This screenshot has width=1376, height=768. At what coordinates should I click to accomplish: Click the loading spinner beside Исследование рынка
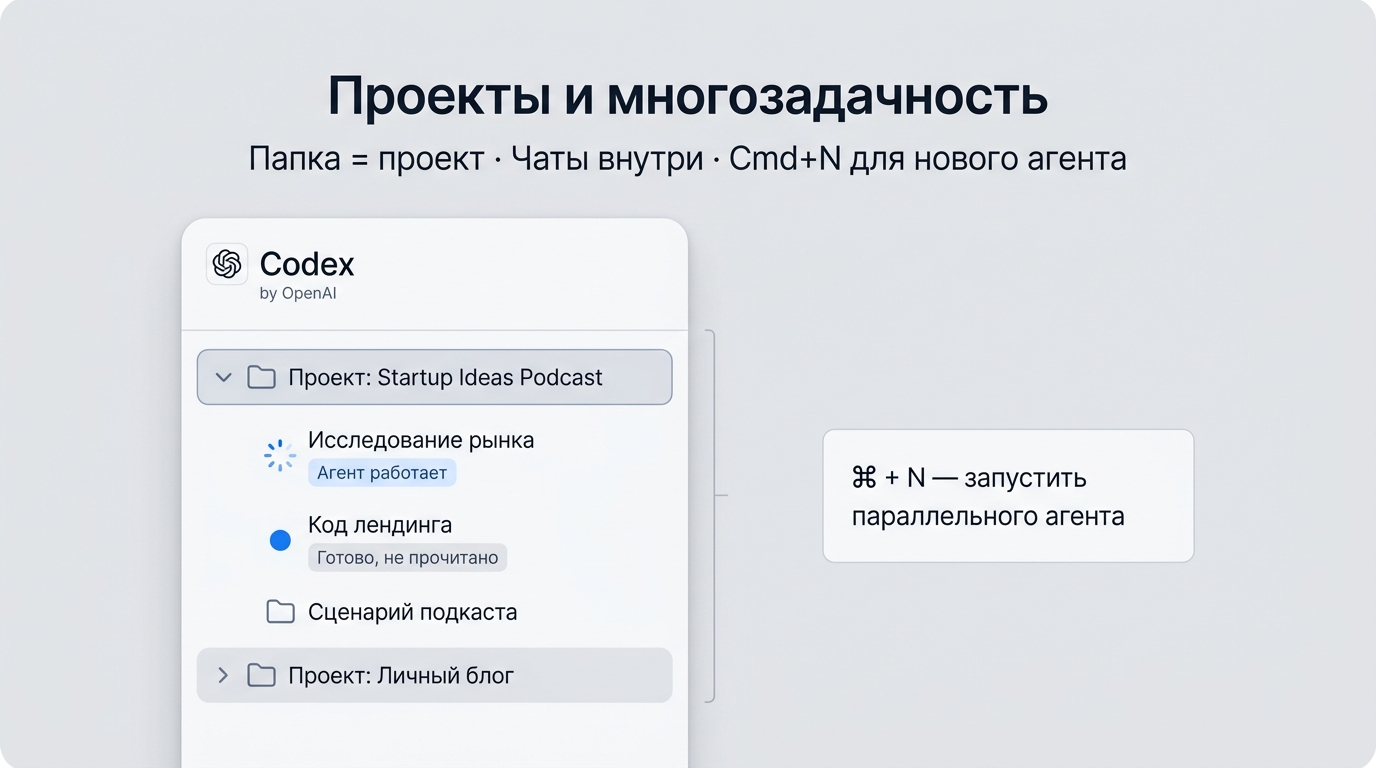[280, 455]
